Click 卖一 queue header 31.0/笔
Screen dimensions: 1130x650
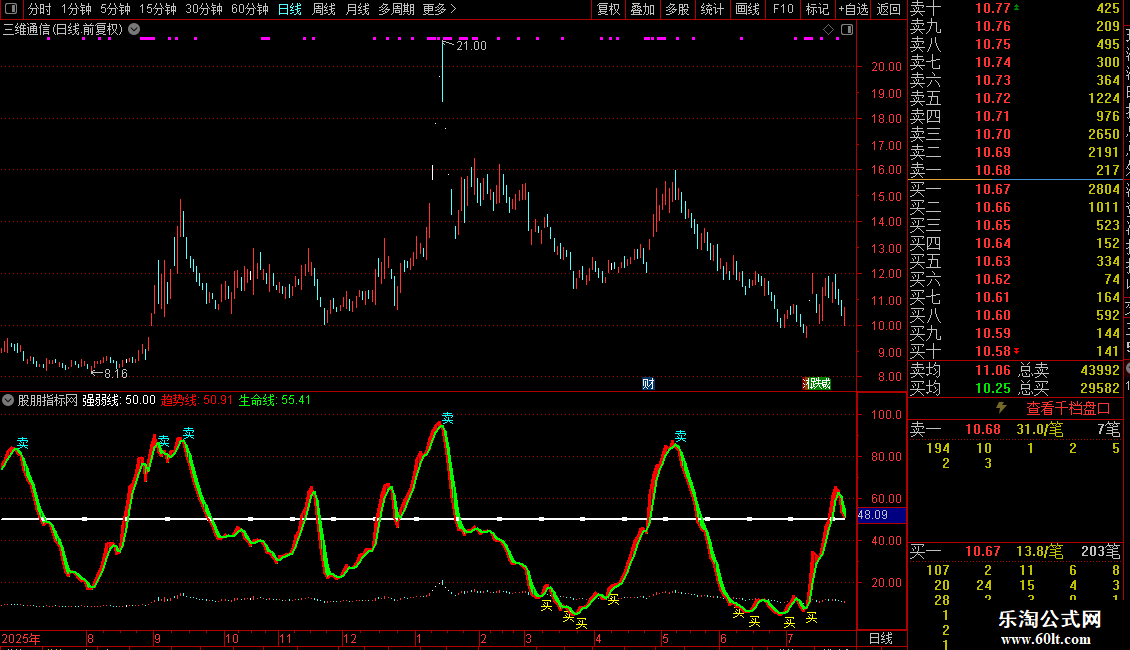pos(1039,429)
